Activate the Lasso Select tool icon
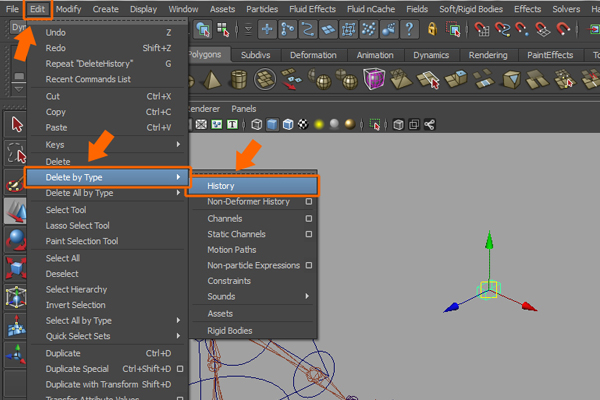This screenshot has width=600, height=400. tap(16, 153)
